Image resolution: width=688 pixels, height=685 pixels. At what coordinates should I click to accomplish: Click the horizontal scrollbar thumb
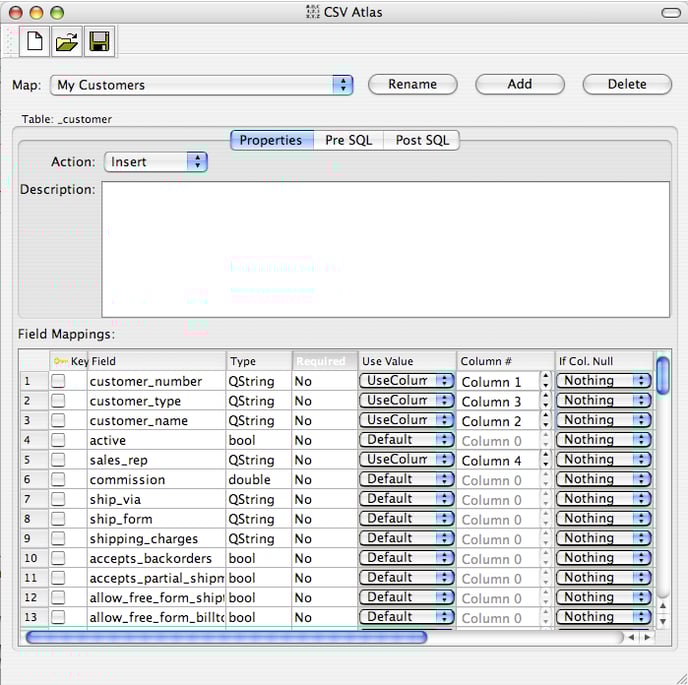point(226,637)
